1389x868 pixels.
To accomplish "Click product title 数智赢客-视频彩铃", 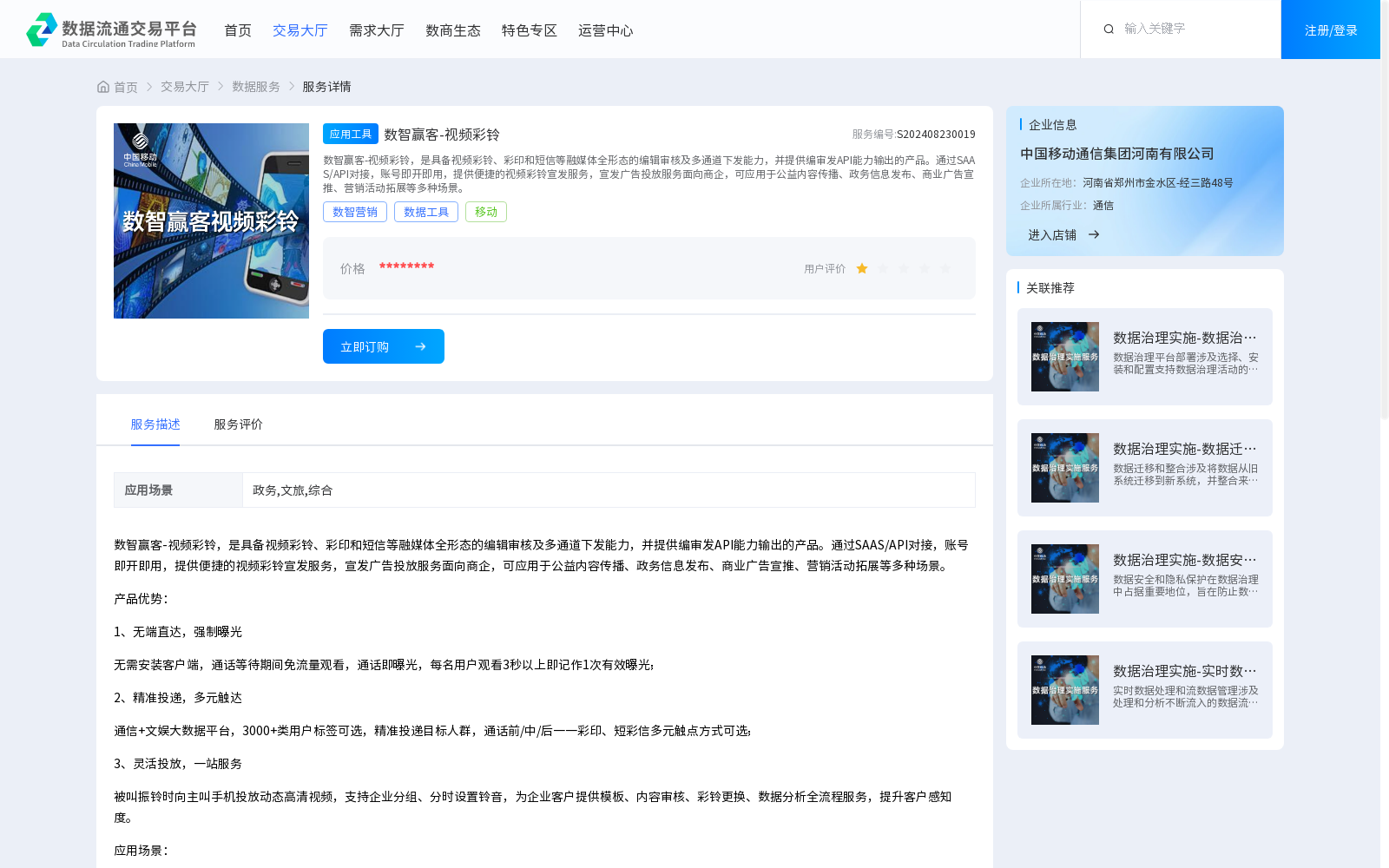I will tap(442, 135).
